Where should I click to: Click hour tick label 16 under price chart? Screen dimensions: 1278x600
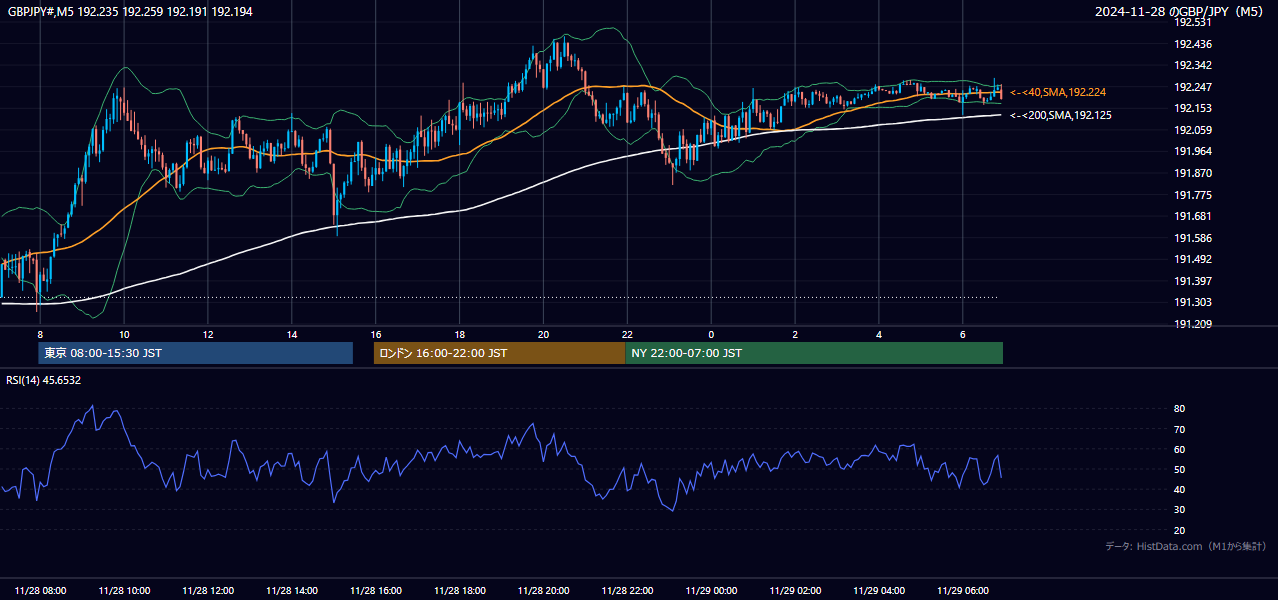coord(376,334)
